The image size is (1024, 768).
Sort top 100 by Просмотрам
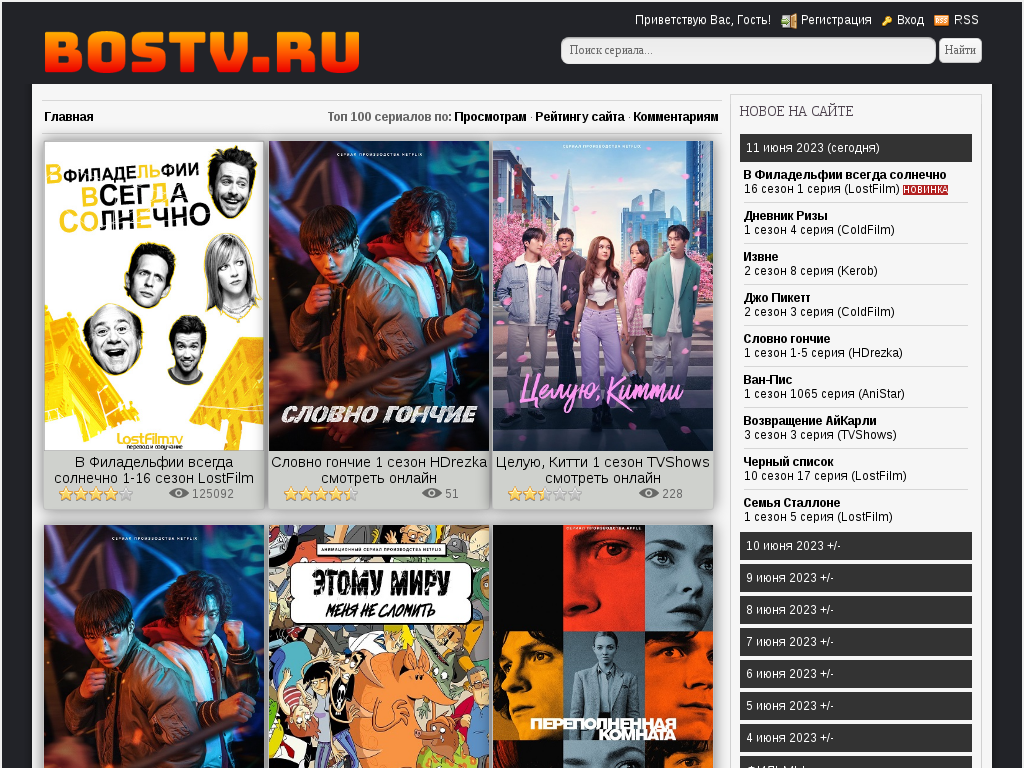[490, 117]
